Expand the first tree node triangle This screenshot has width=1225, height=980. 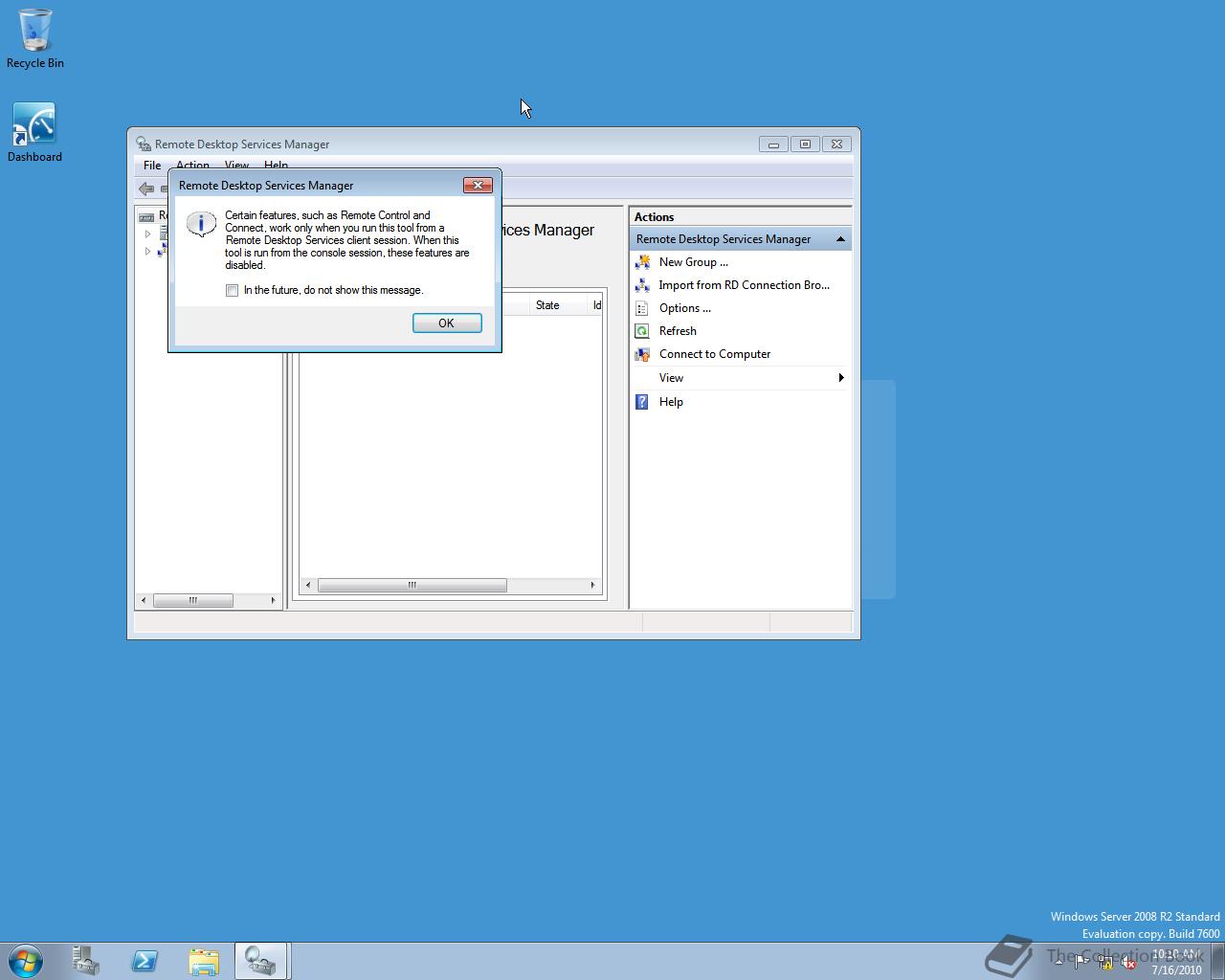(x=147, y=234)
